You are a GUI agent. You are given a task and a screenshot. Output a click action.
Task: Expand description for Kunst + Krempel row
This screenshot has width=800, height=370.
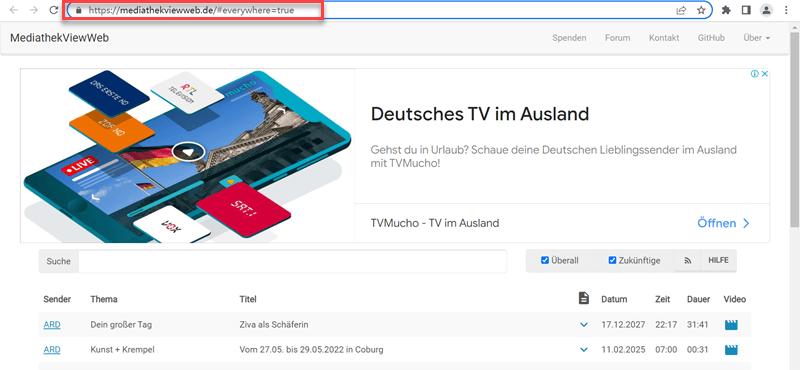click(584, 350)
